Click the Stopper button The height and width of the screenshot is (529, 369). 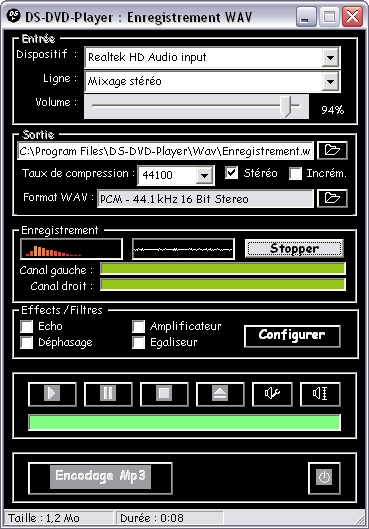click(x=294, y=249)
